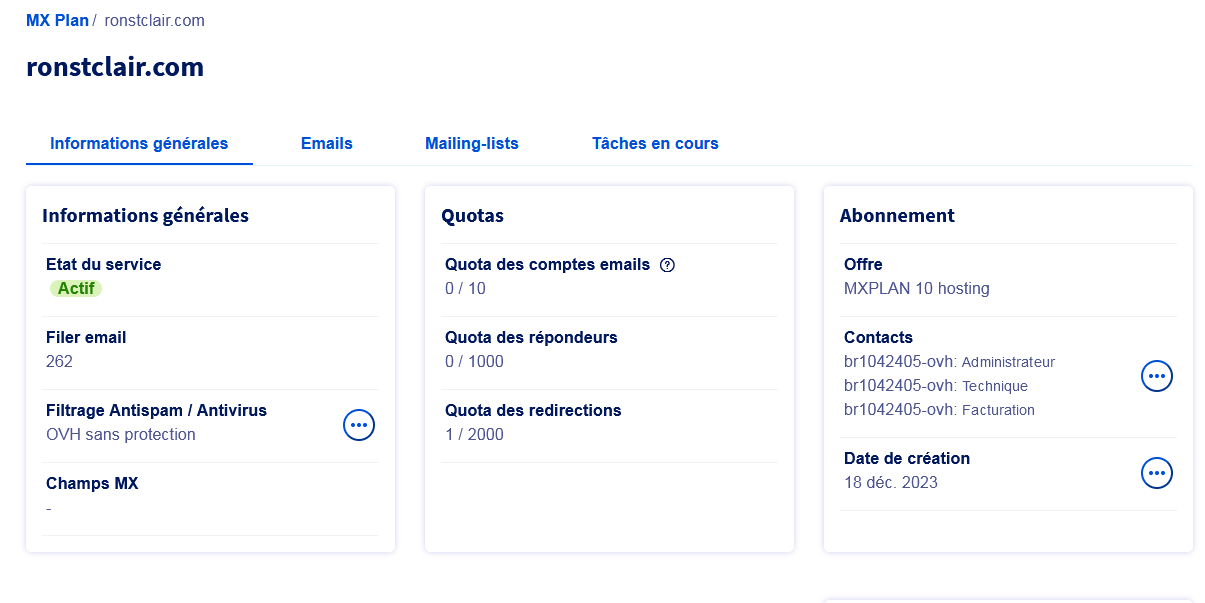Click the Filer email value 262
The width and height of the screenshot is (1205, 603).
[59, 362]
